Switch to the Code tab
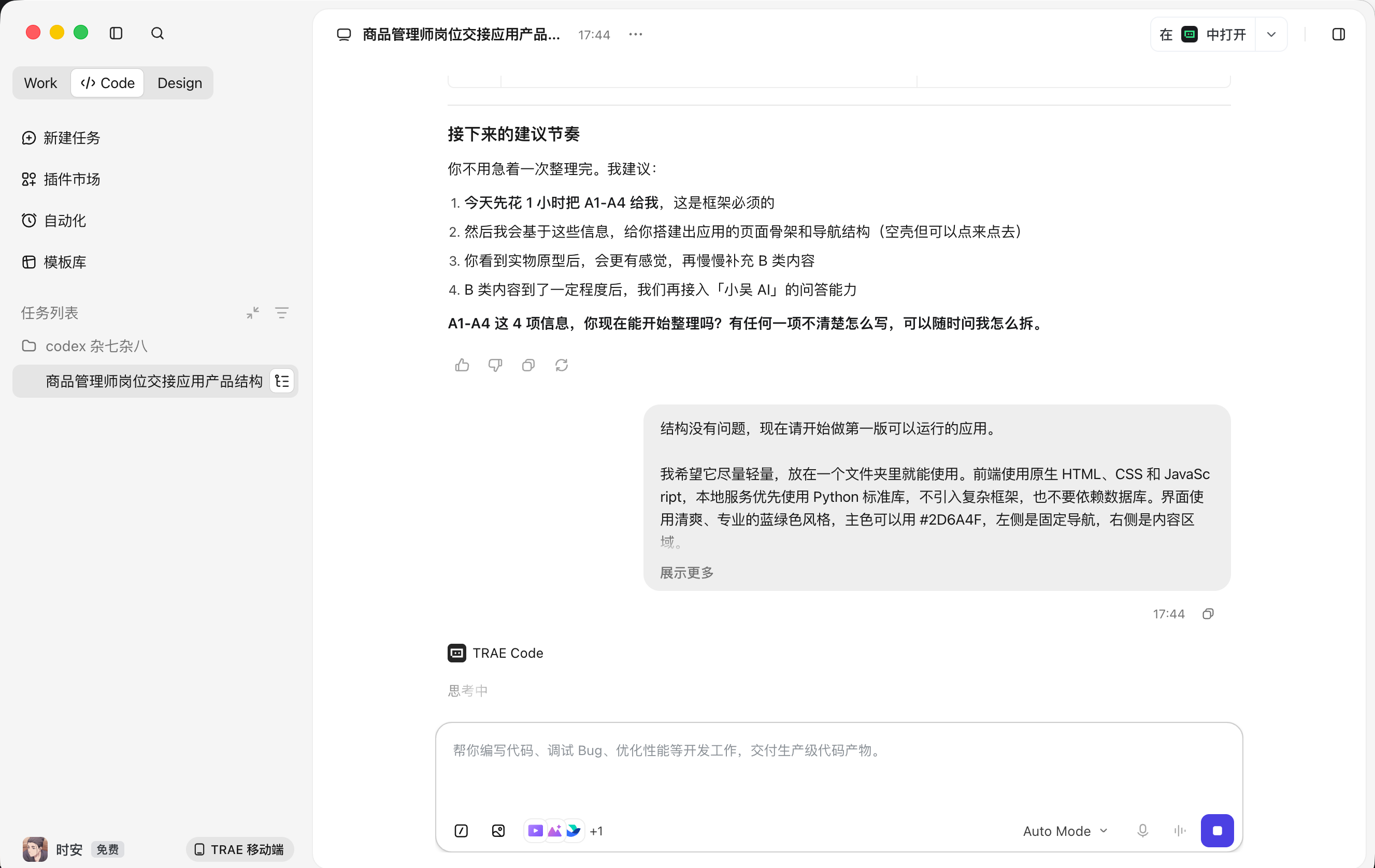Viewport: 1375px width, 868px height. tap(107, 83)
